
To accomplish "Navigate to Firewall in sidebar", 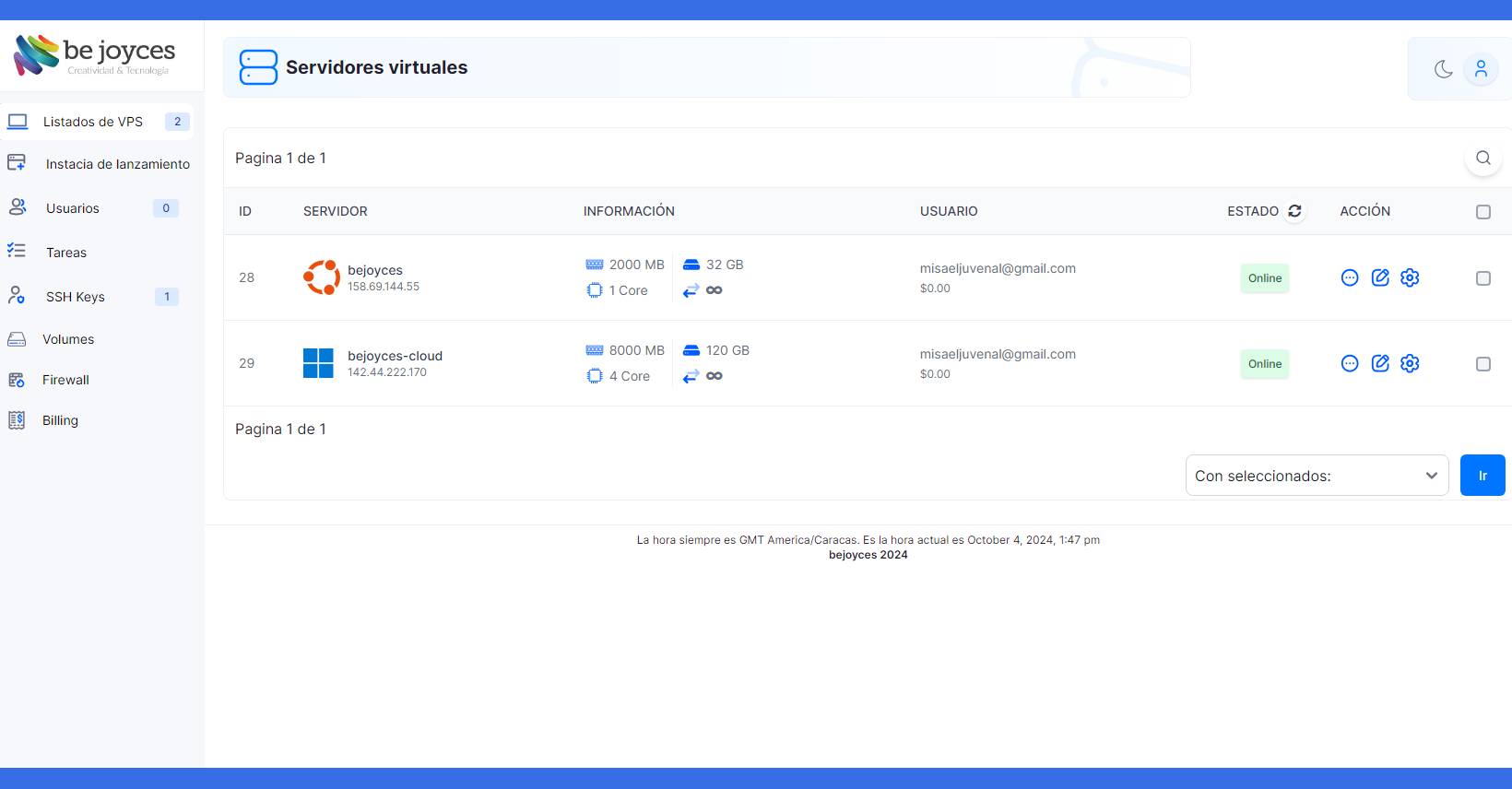I will 65,380.
